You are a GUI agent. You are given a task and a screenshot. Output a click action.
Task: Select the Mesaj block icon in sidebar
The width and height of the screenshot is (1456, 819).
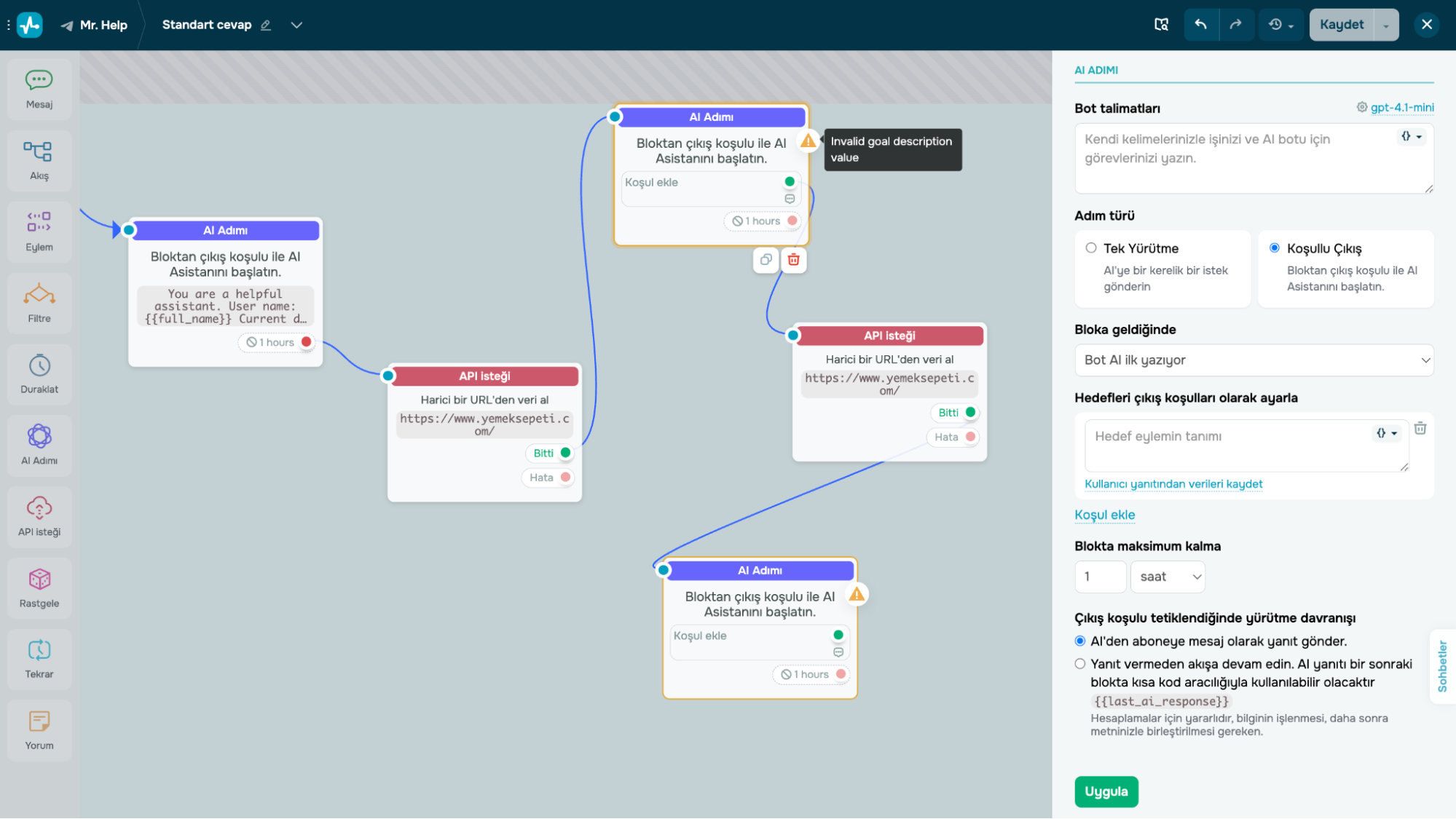pos(39,80)
